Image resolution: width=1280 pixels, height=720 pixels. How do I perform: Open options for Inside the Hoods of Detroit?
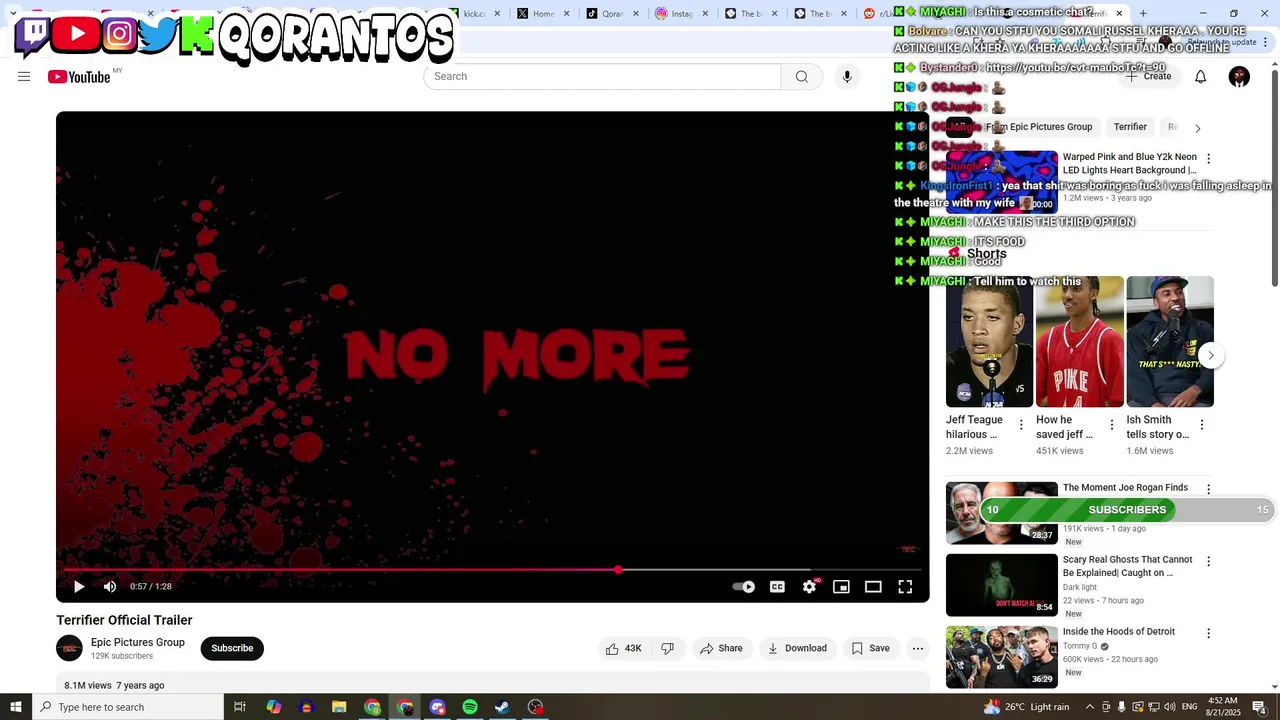click(1208, 634)
